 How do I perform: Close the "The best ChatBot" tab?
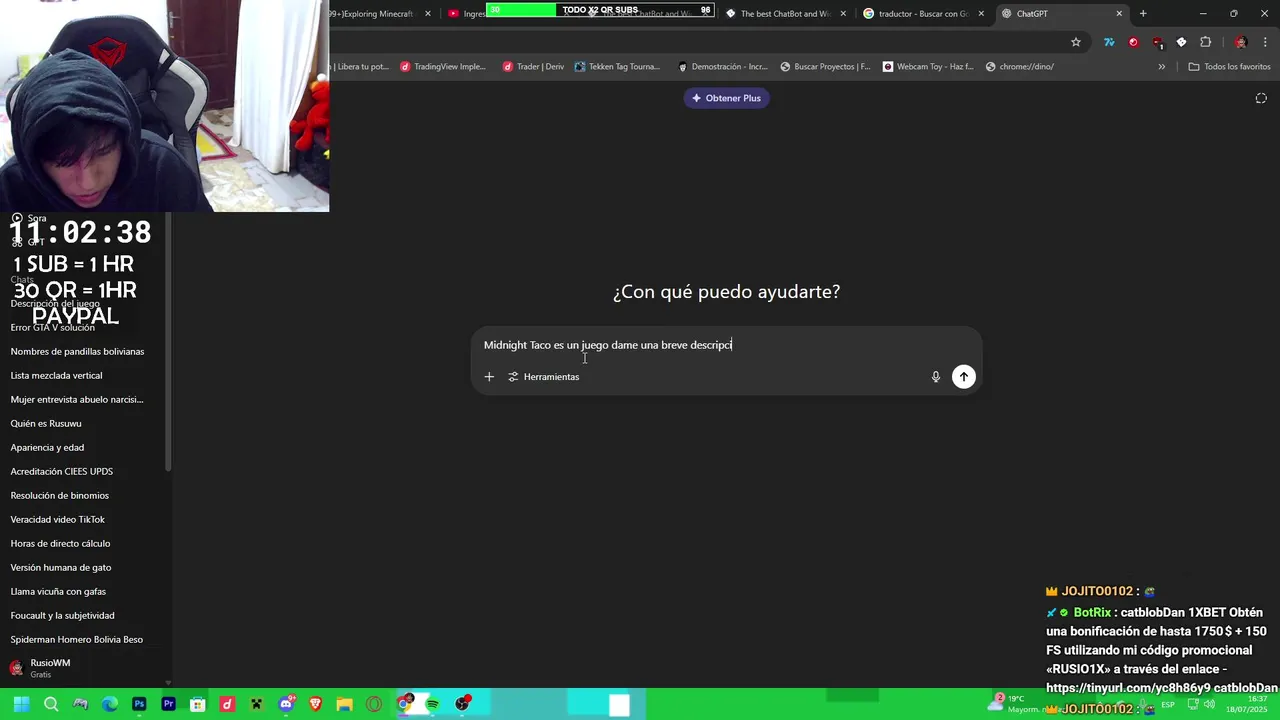pyautogui.click(x=843, y=13)
